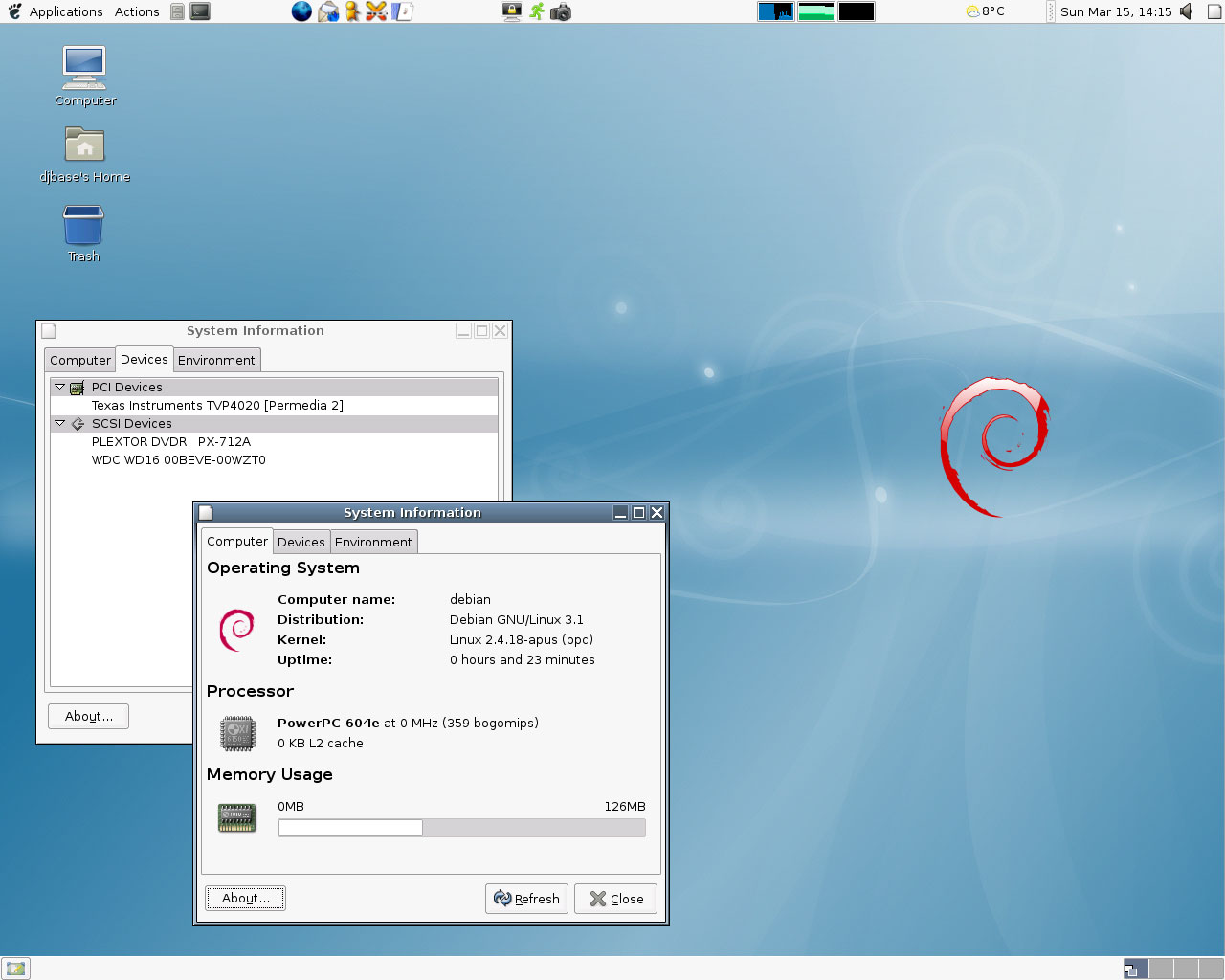This screenshot has width=1225, height=980.
Task: Click the memory usage progress bar
Action: coord(461,827)
